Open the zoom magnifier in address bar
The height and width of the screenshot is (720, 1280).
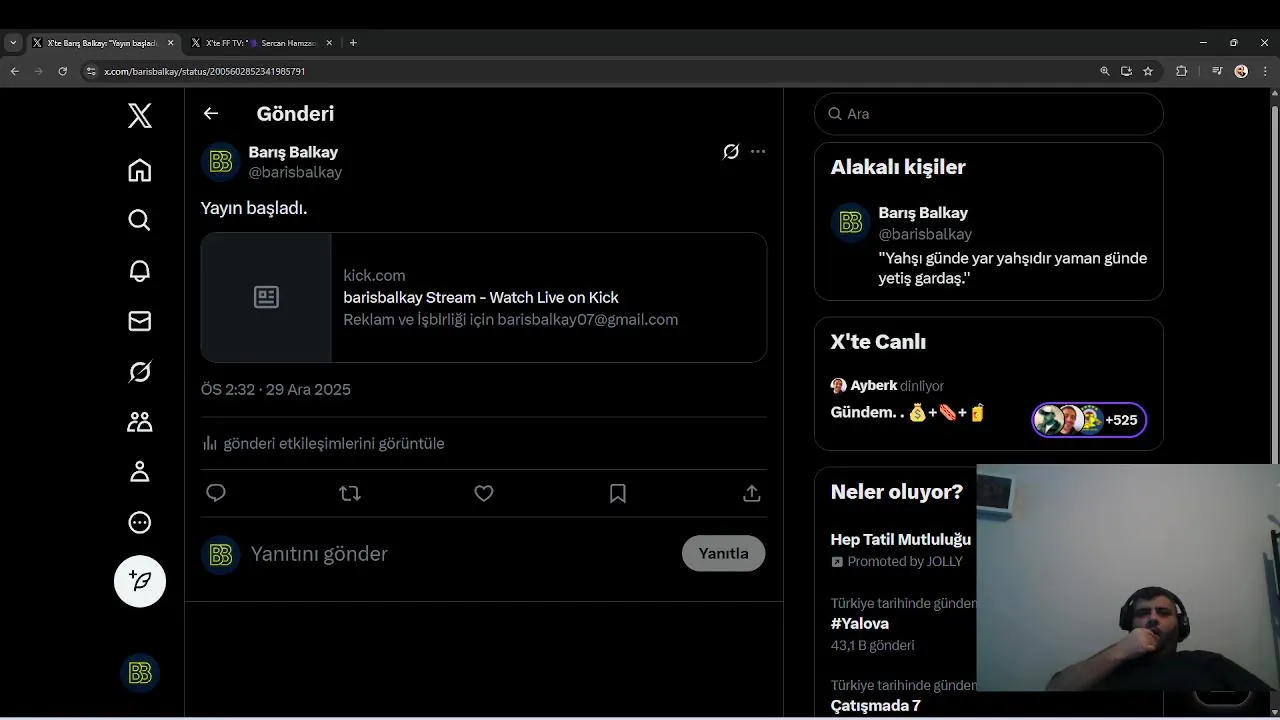(1105, 71)
